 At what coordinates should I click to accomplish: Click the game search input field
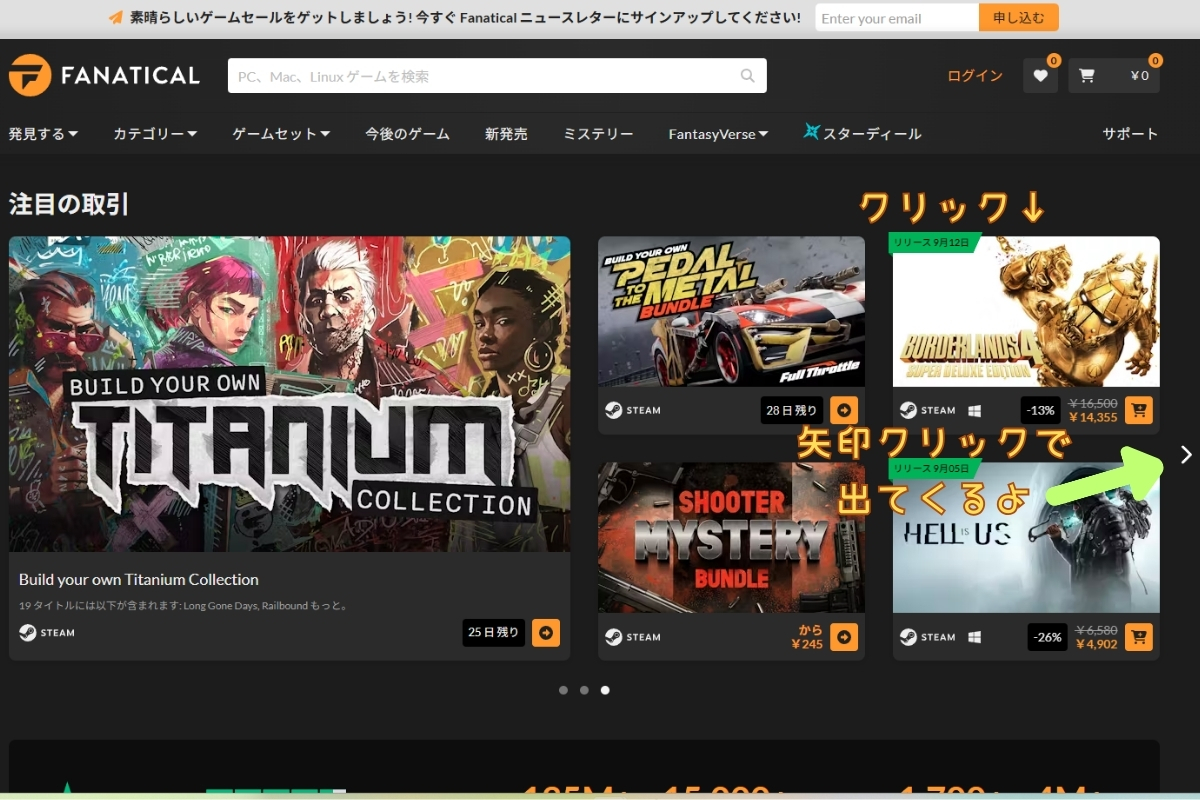click(497, 76)
